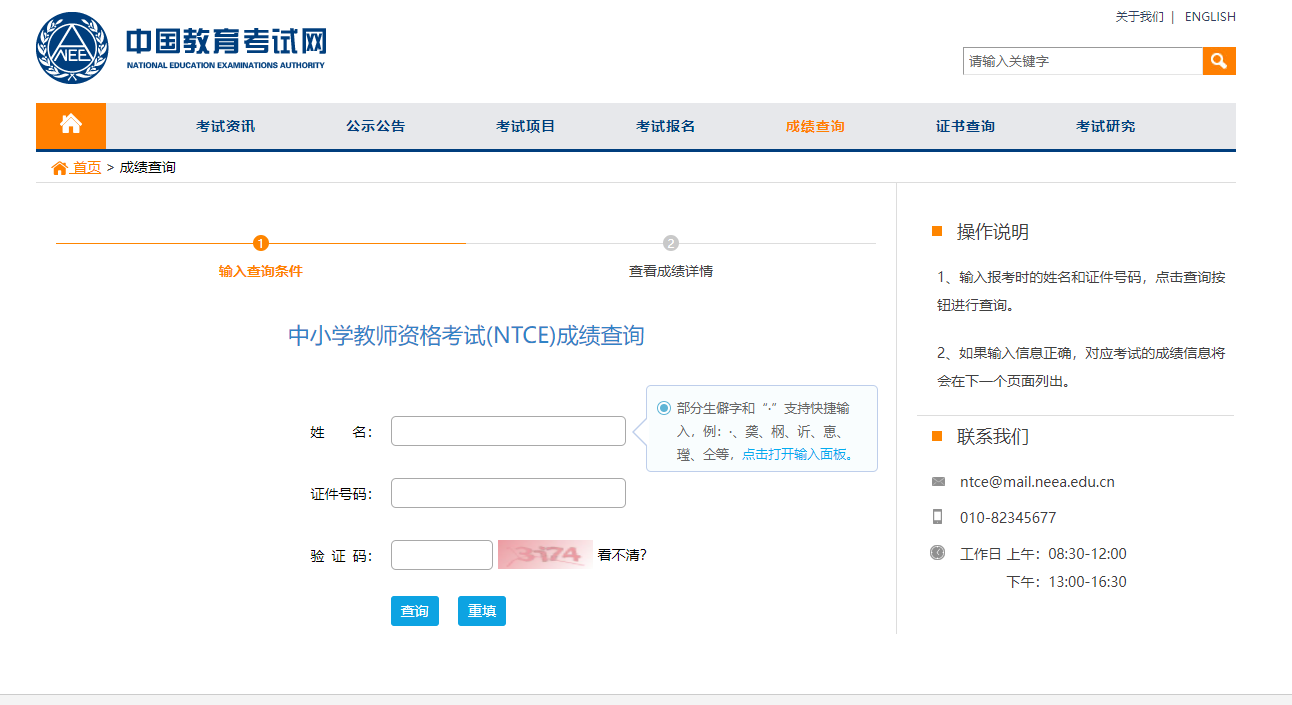Open the 证书查询 menu
The image size is (1292, 705).
click(x=966, y=126)
